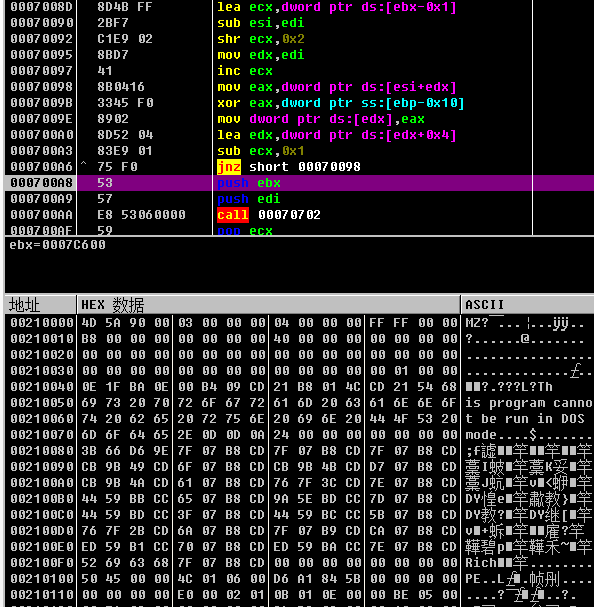Select the 'is program canno' ASCII text
Viewport: 594px width, 607px height.
click(529, 403)
